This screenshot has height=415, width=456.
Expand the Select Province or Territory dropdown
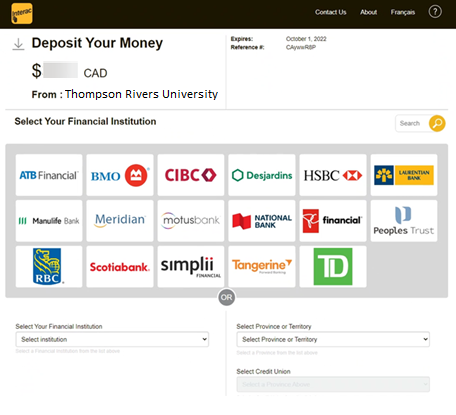[333, 339]
